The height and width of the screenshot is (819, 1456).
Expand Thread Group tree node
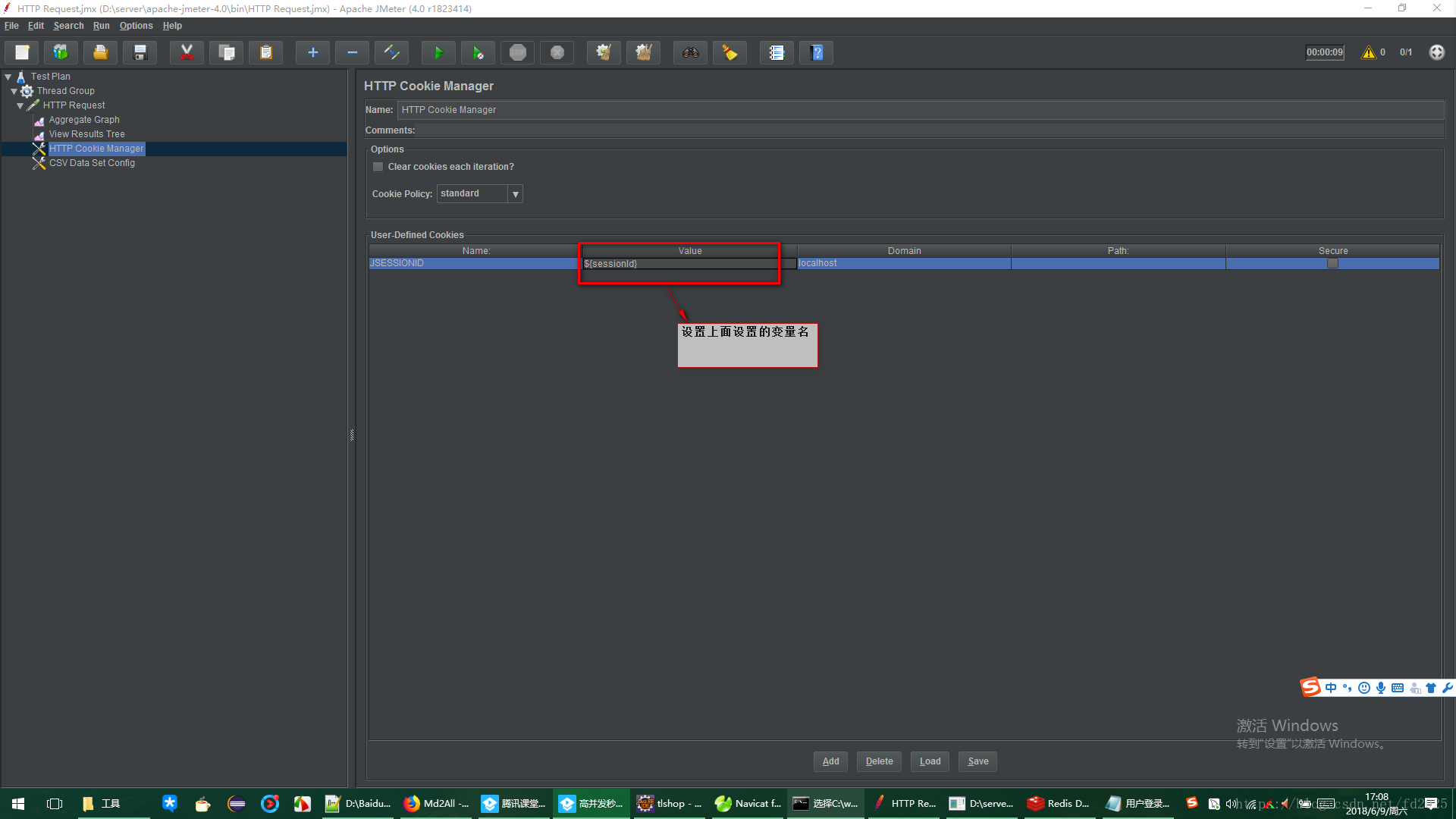14,90
